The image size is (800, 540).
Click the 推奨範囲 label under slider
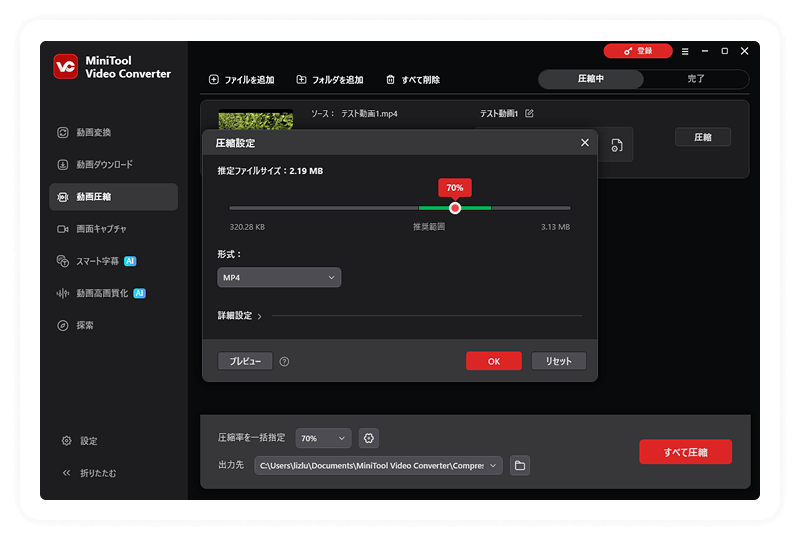[429, 227]
